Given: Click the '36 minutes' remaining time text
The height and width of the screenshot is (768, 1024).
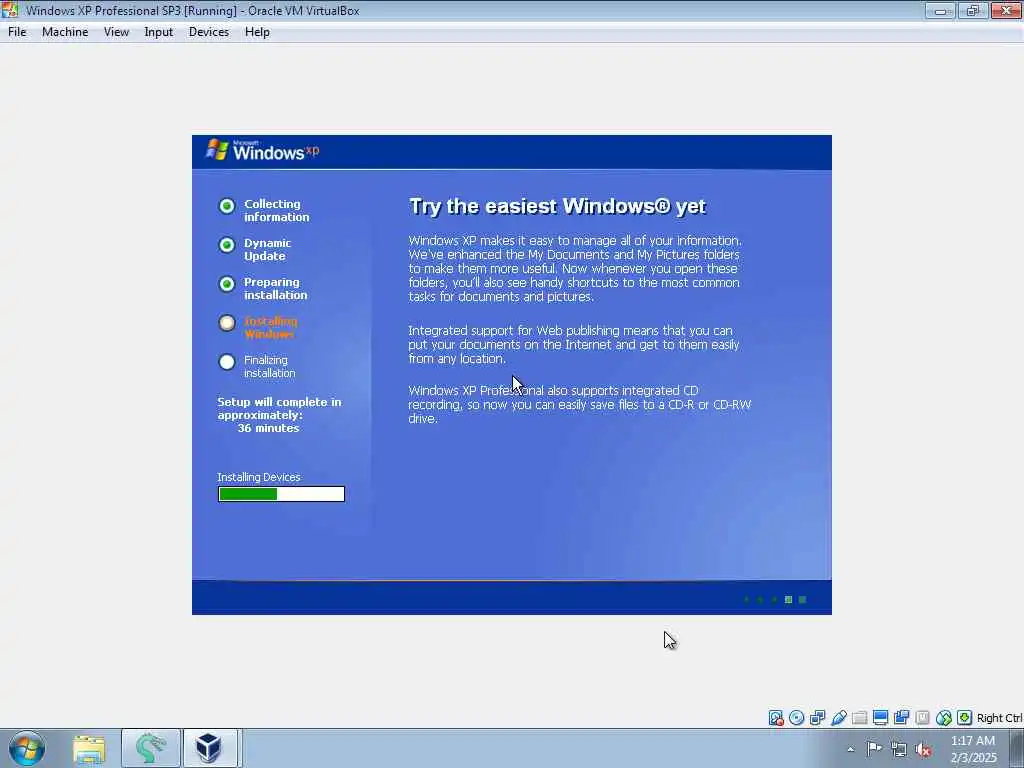Looking at the screenshot, I should [268, 428].
